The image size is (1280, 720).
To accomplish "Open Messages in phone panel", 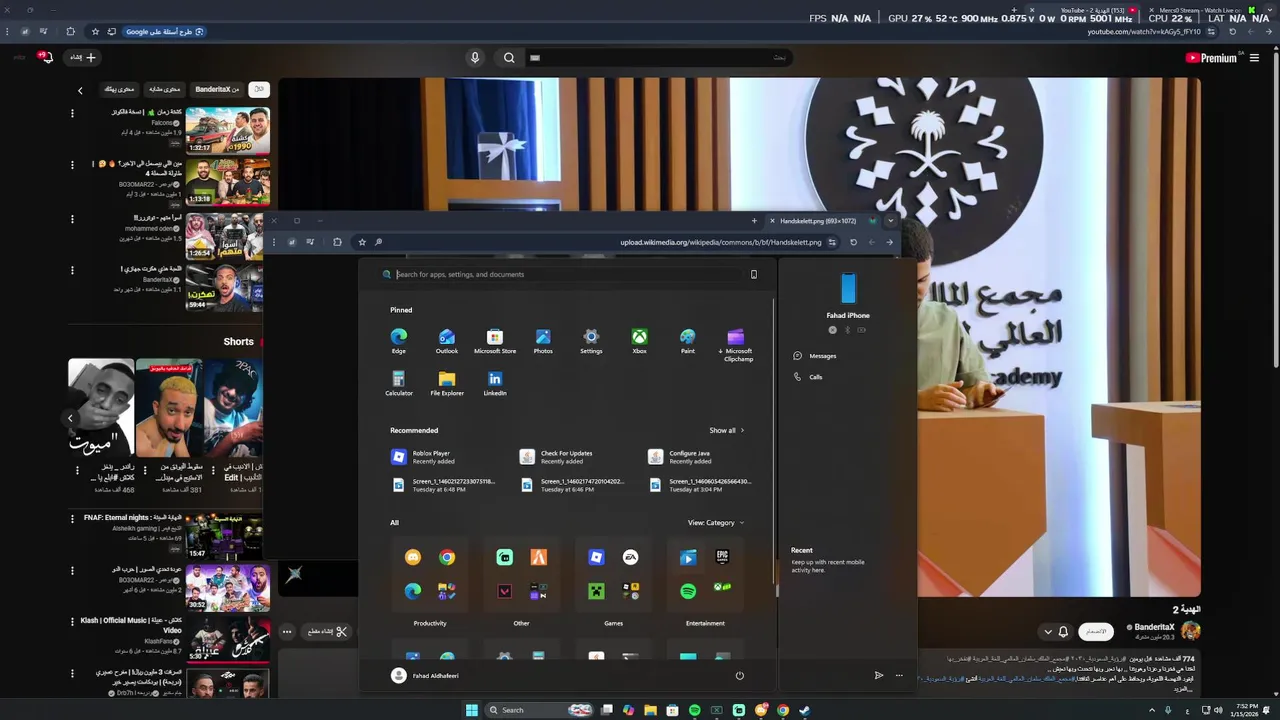I will pyautogui.click(x=815, y=356).
